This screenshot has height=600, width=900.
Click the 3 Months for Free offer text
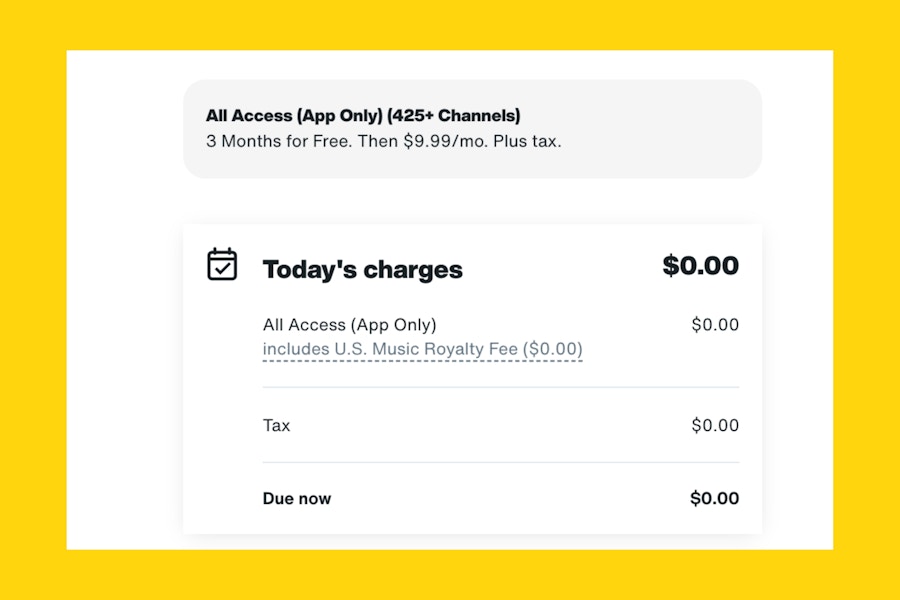point(279,141)
